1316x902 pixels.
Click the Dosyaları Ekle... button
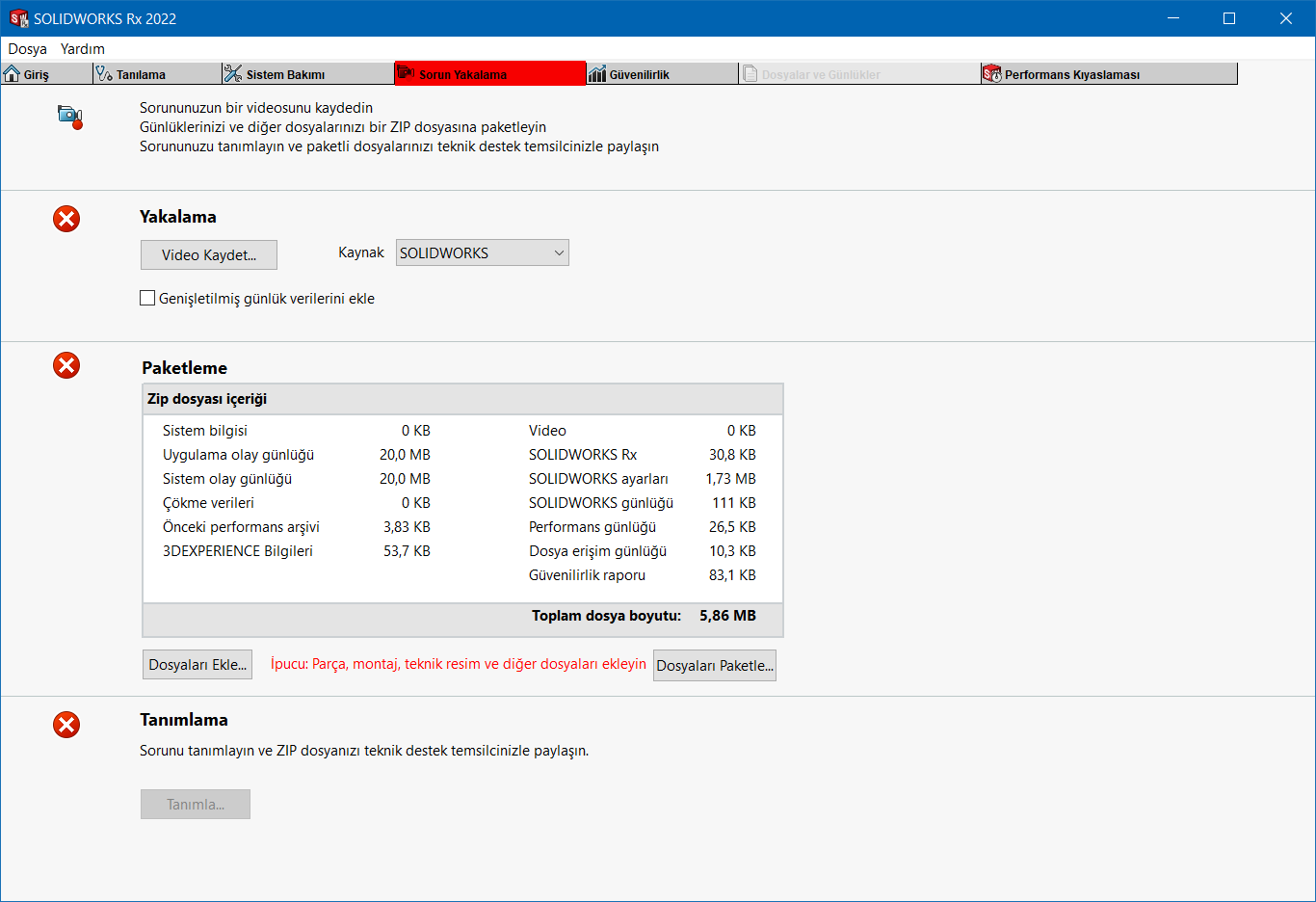tap(197, 664)
